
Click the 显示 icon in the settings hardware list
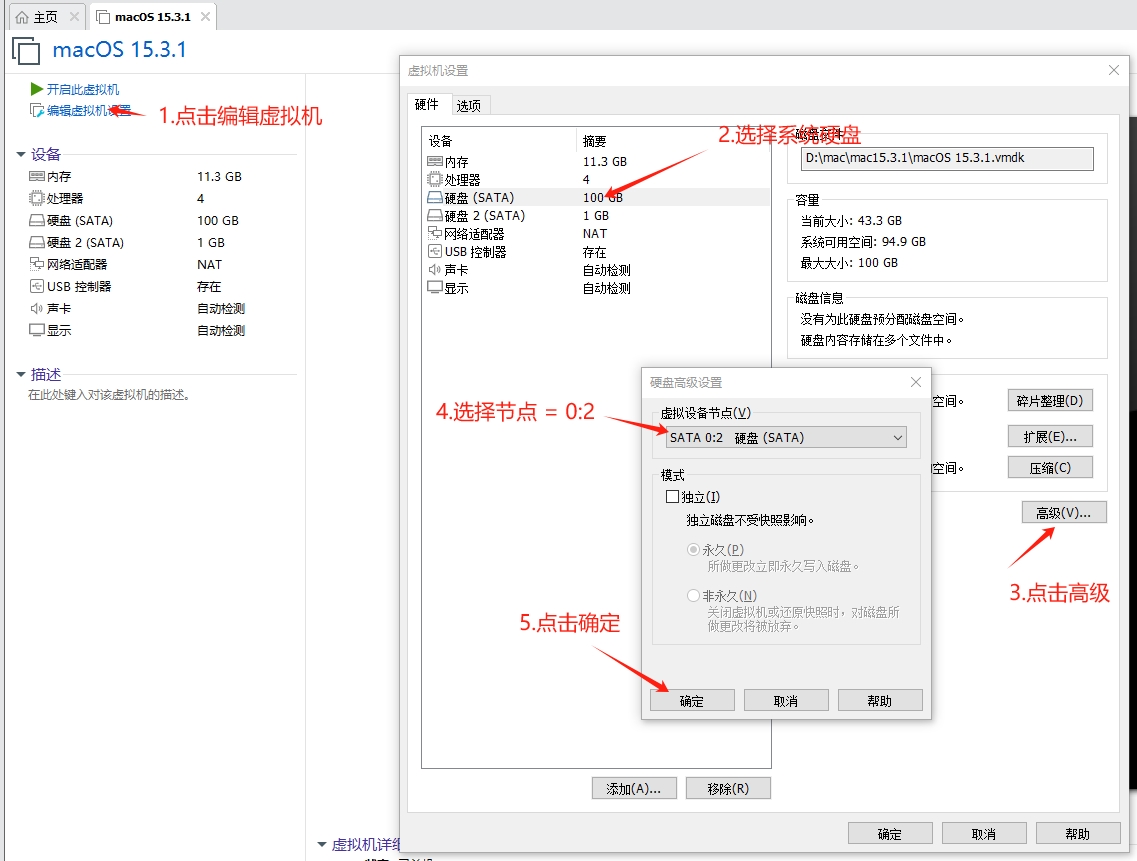point(435,287)
